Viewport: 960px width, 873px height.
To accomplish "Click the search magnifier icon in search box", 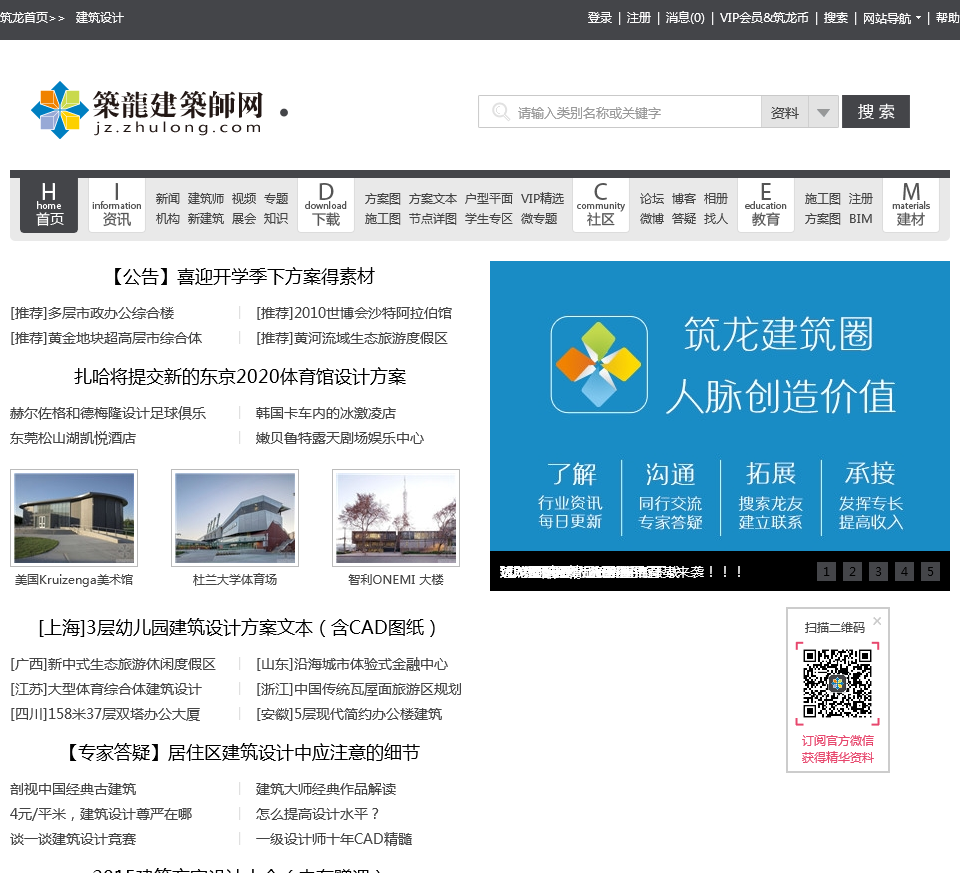I will click(500, 112).
